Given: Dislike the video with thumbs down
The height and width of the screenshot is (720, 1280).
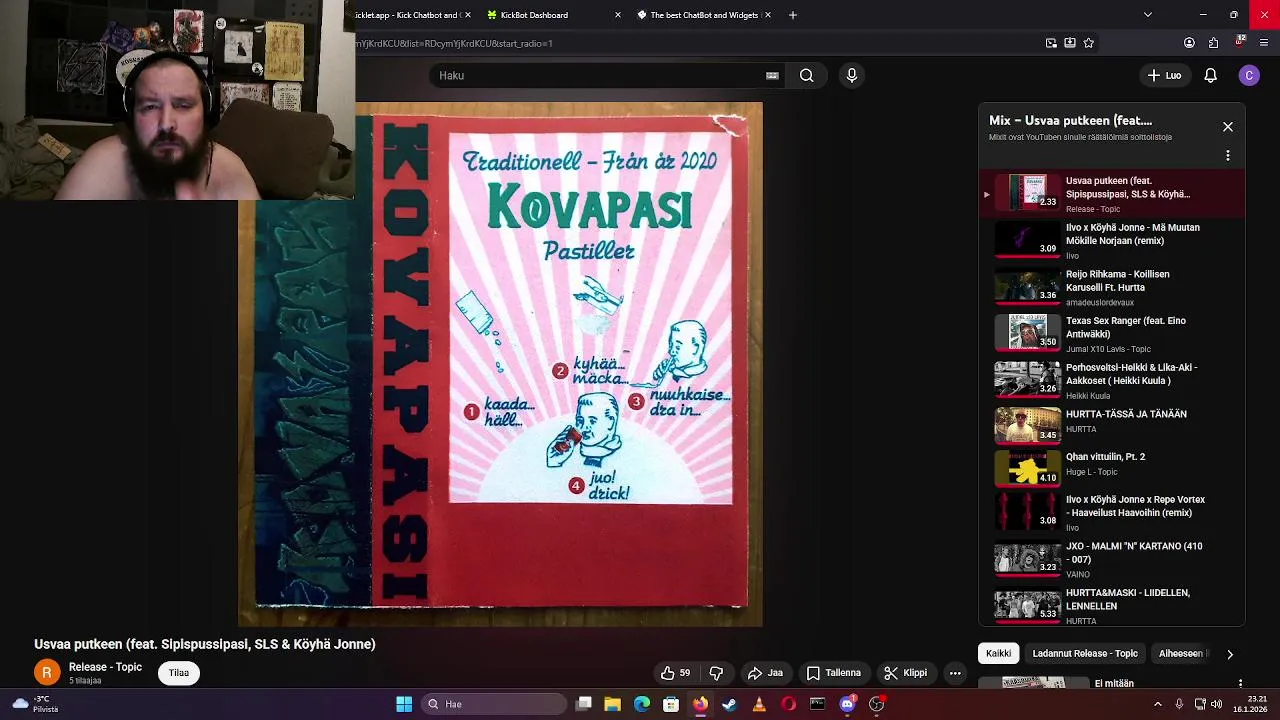Looking at the screenshot, I should 716,673.
